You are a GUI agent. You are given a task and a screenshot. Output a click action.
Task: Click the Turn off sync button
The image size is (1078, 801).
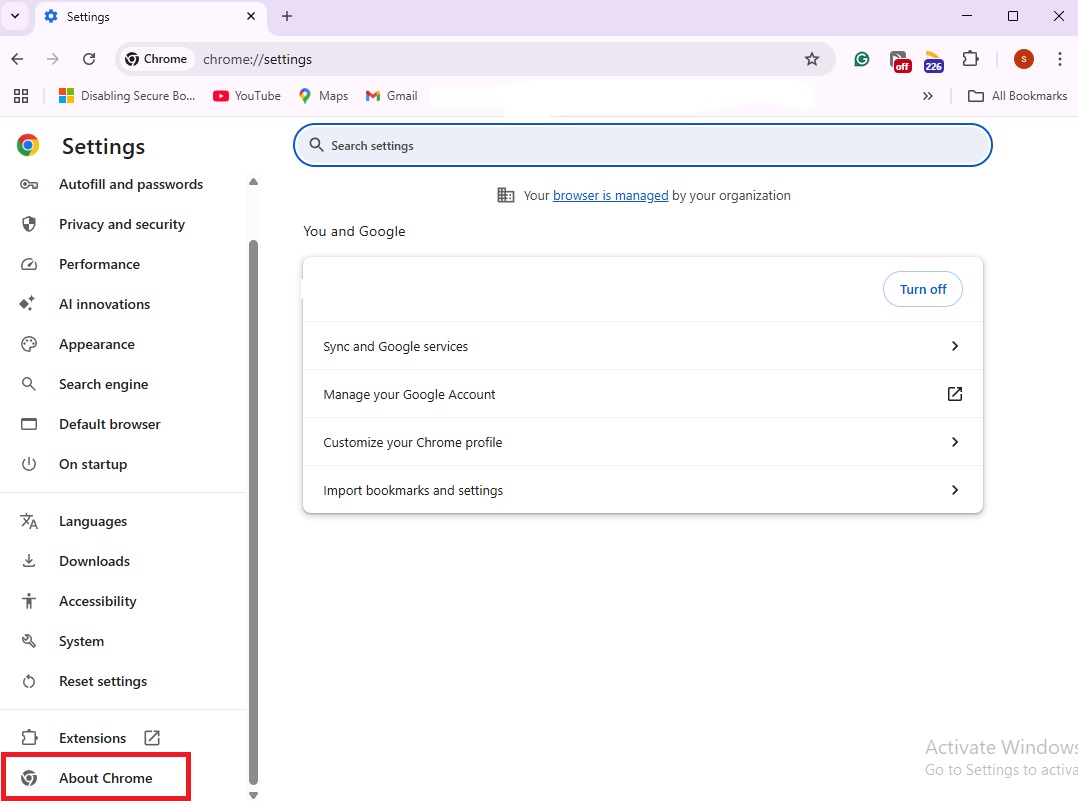(923, 289)
